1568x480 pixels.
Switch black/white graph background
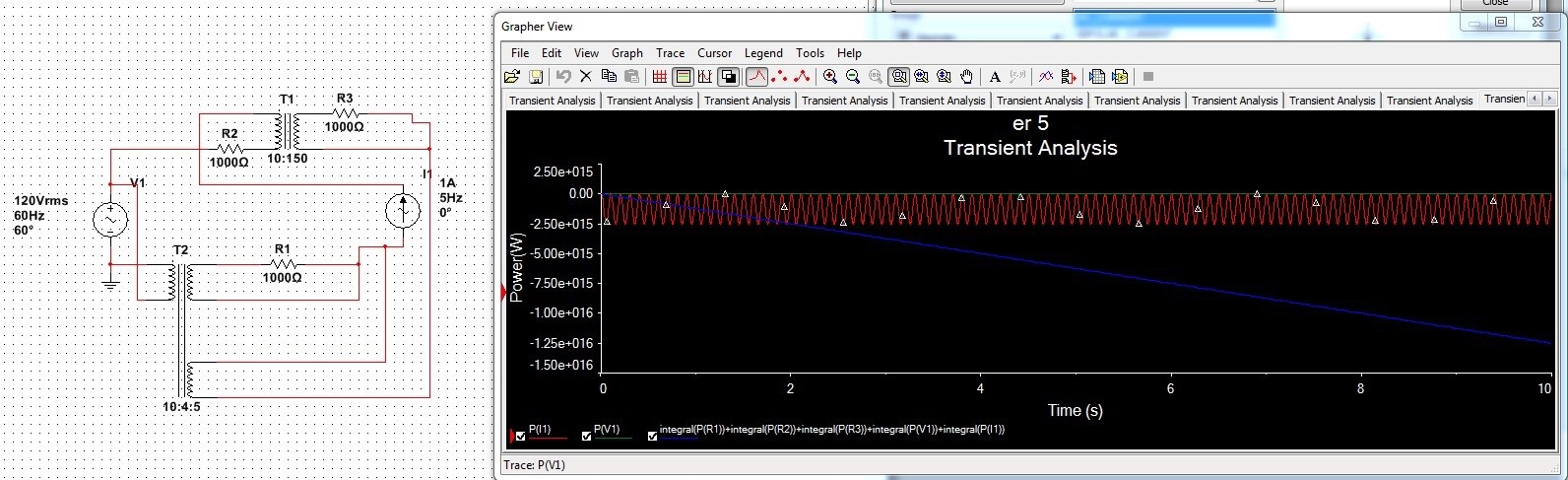(x=728, y=77)
